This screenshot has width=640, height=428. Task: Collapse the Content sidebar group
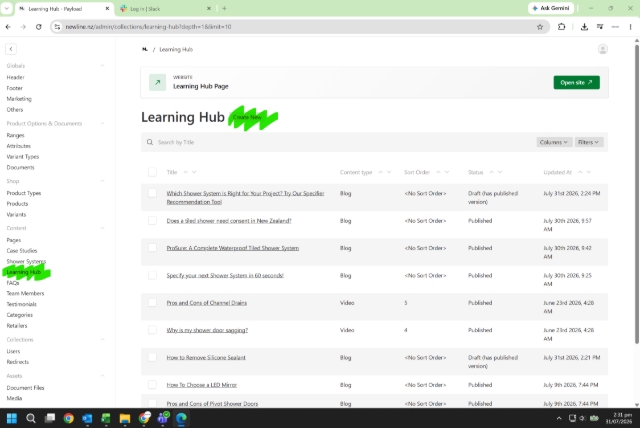pos(102,228)
